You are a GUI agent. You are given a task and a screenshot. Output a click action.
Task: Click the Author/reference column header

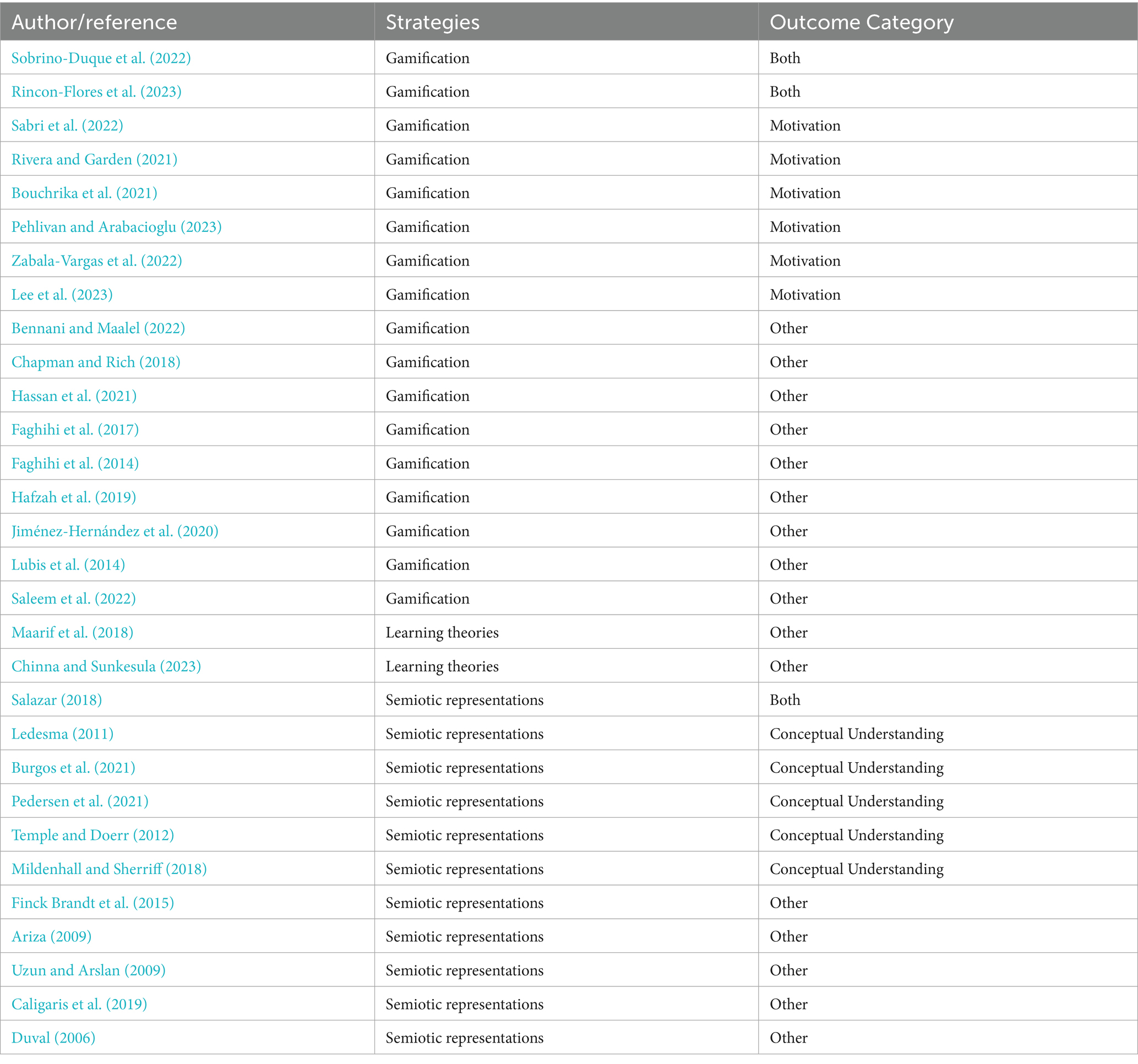[95, 22]
